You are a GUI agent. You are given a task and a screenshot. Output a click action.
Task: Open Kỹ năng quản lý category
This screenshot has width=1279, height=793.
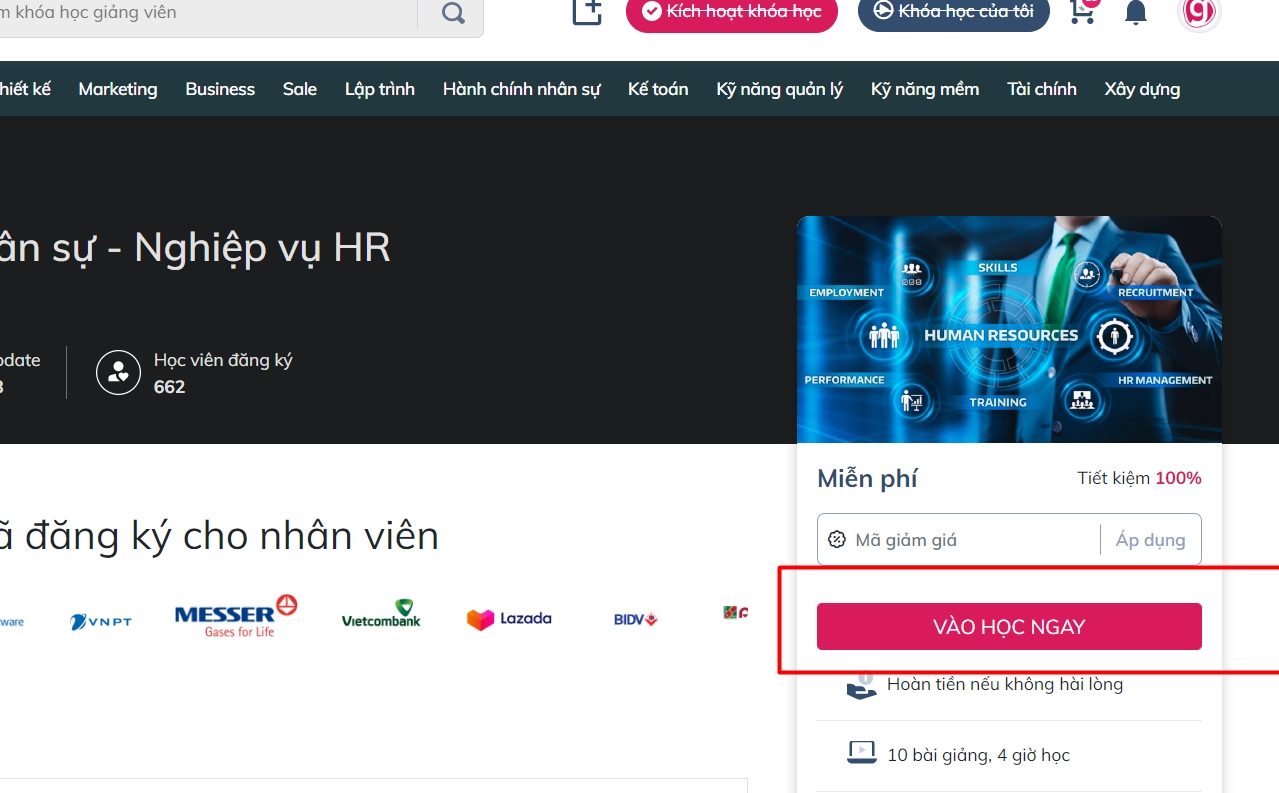click(x=780, y=89)
